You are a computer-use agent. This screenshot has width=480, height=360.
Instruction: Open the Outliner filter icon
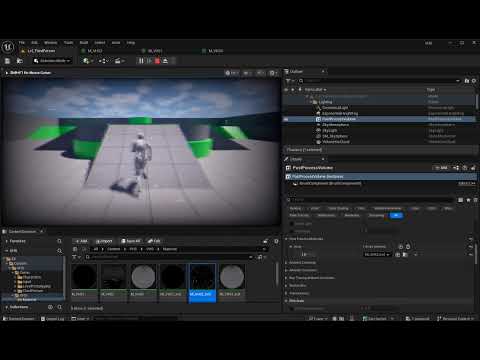(290, 81)
